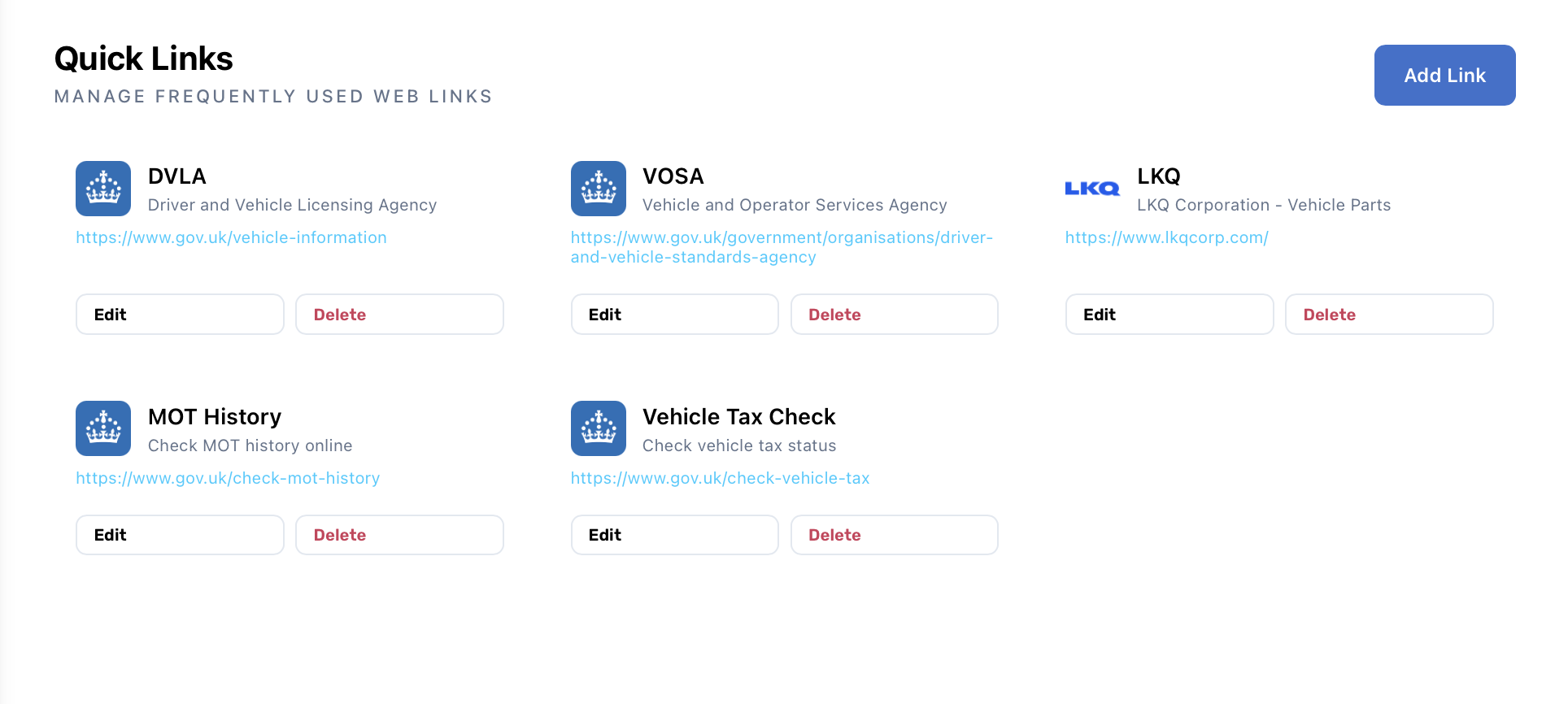This screenshot has height=704, width=1568.
Task: Open the check-vehicle-tax URL
Action: tap(720, 478)
